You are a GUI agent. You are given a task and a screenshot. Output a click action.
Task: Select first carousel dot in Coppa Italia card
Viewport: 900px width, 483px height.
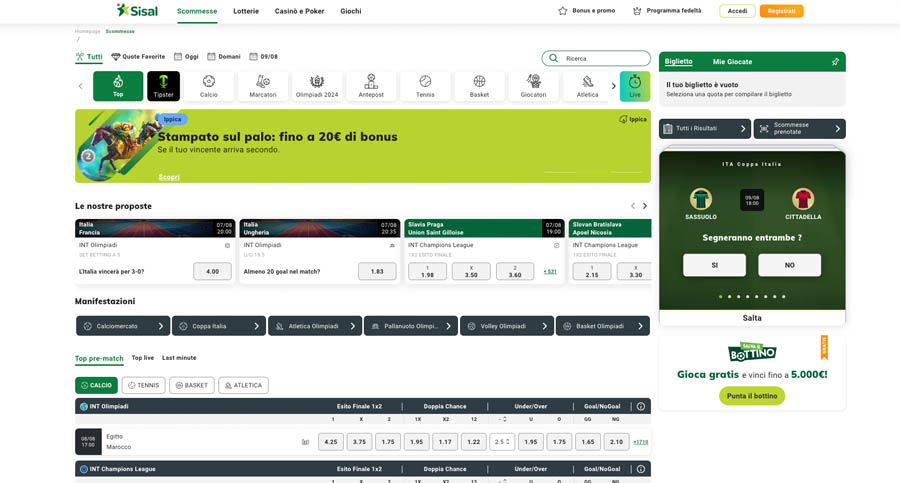[720, 296]
